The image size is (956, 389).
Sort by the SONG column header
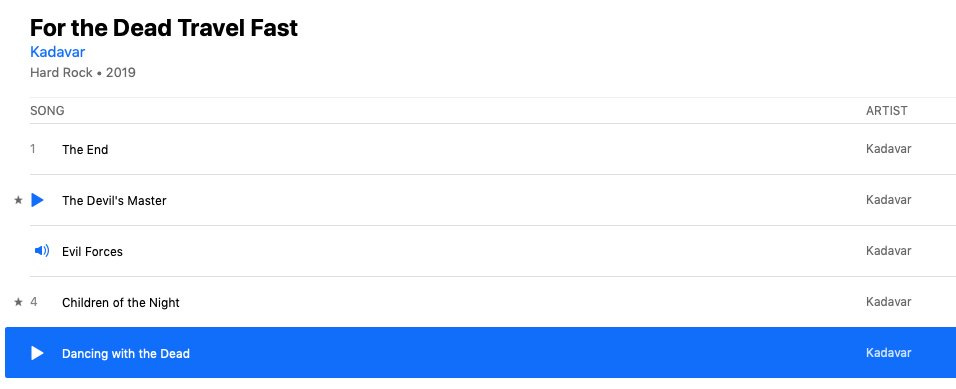pyautogui.click(x=47, y=111)
